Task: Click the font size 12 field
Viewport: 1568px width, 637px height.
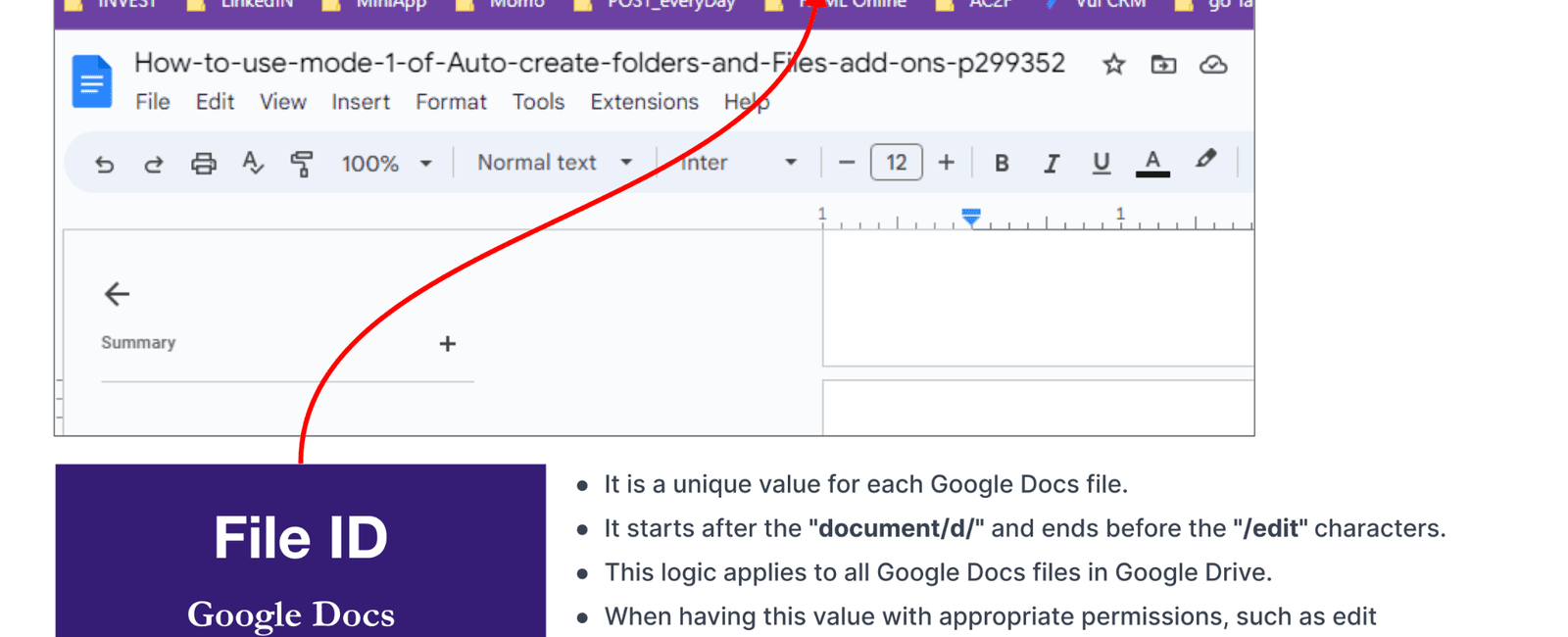Action: click(x=897, y=163)
